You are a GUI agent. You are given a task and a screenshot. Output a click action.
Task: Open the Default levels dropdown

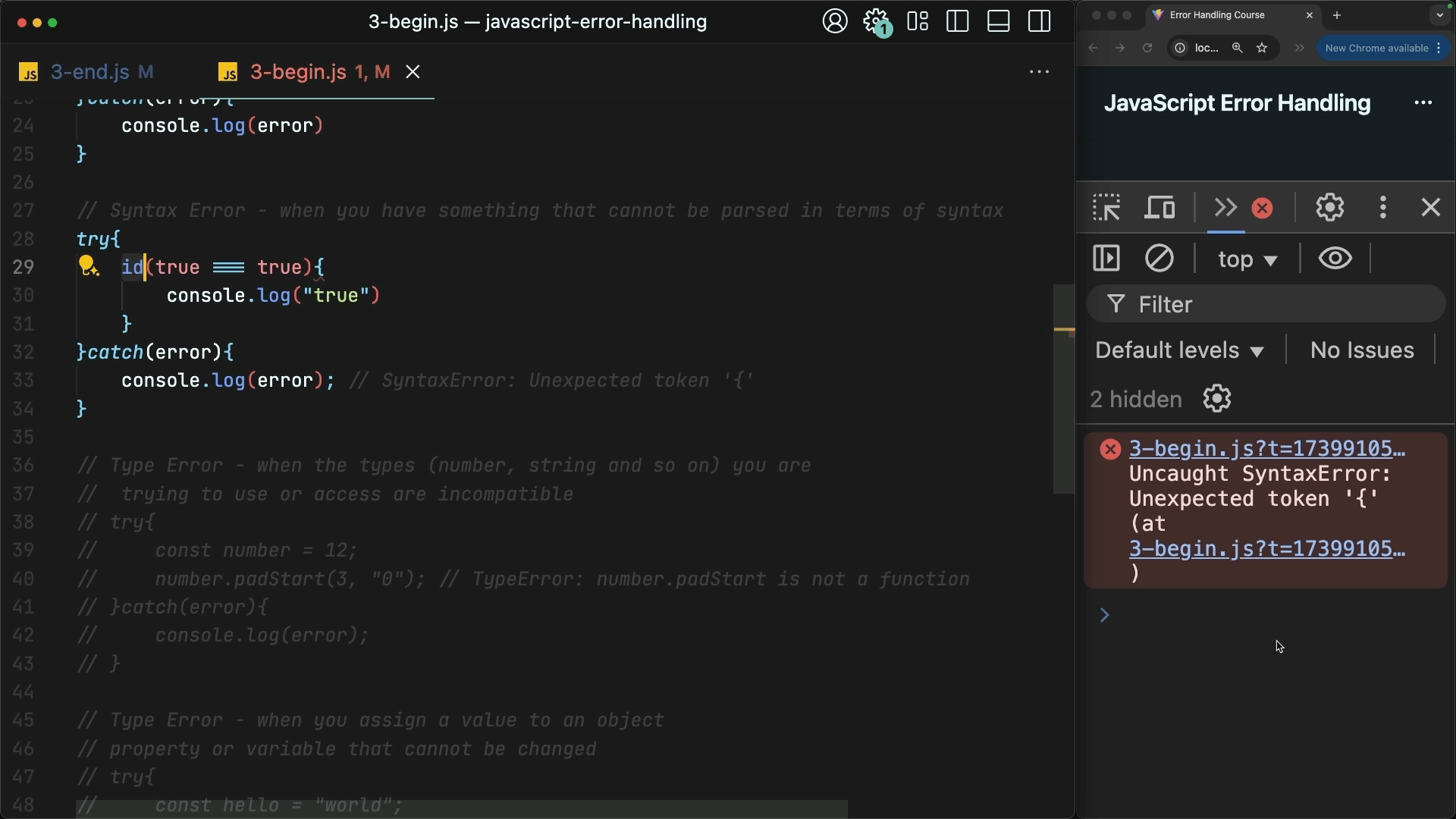(1179, 350)
